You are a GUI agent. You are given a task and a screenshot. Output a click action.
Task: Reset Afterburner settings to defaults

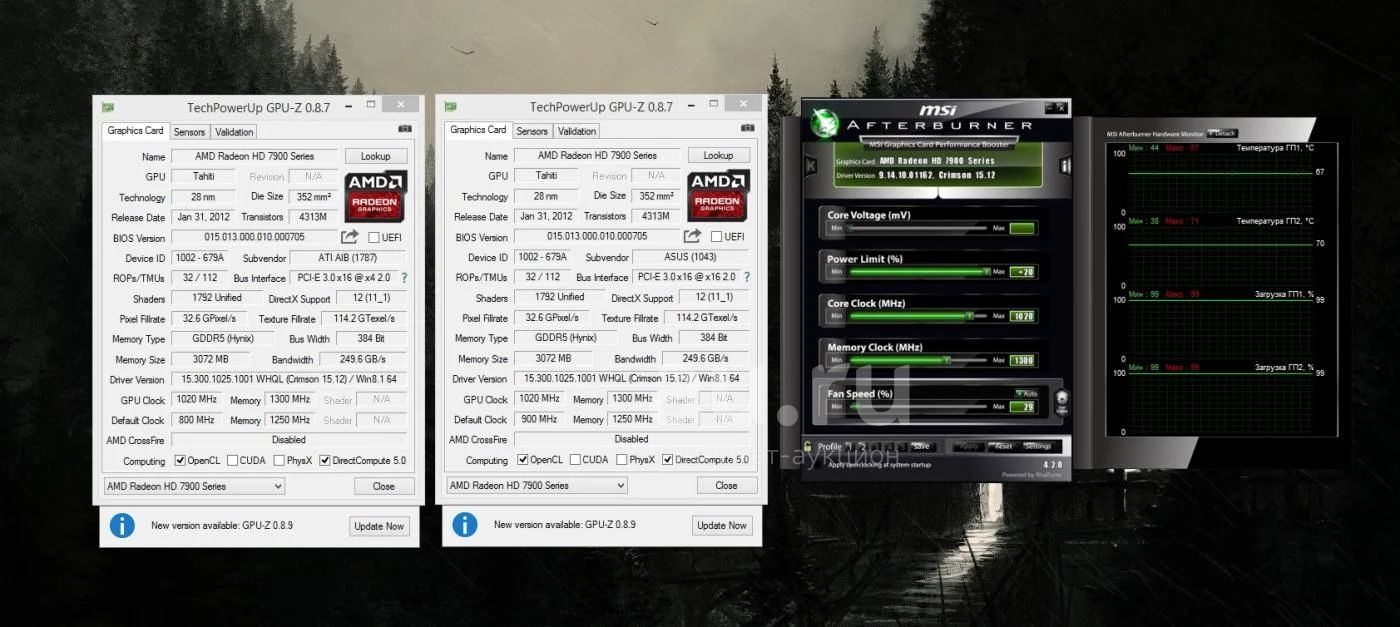coord(1003,446)
